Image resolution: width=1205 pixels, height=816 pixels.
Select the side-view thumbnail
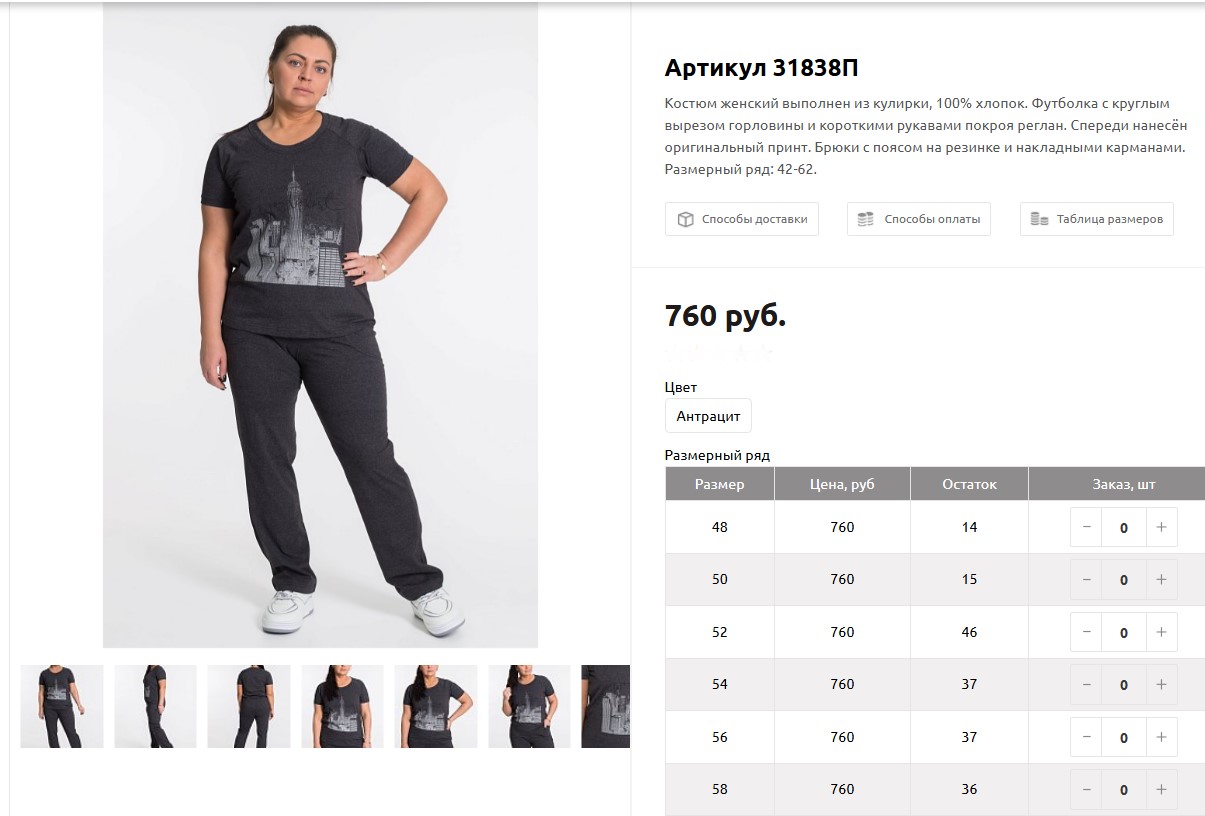[155, 706]
